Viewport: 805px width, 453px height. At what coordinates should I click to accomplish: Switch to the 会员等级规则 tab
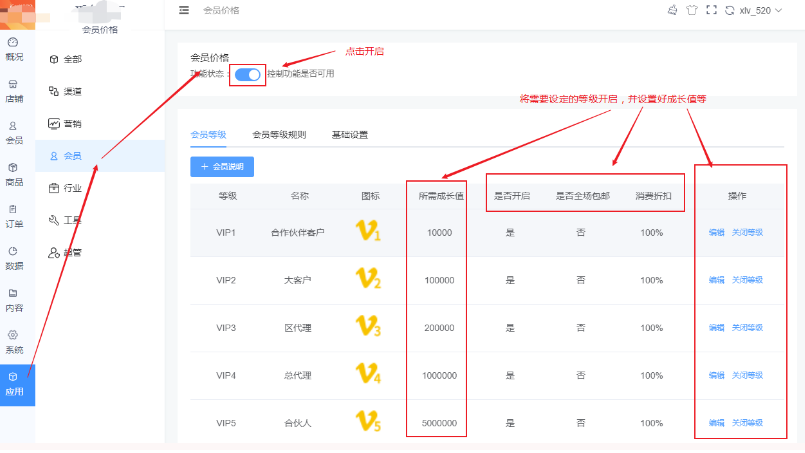coord(279,134)
